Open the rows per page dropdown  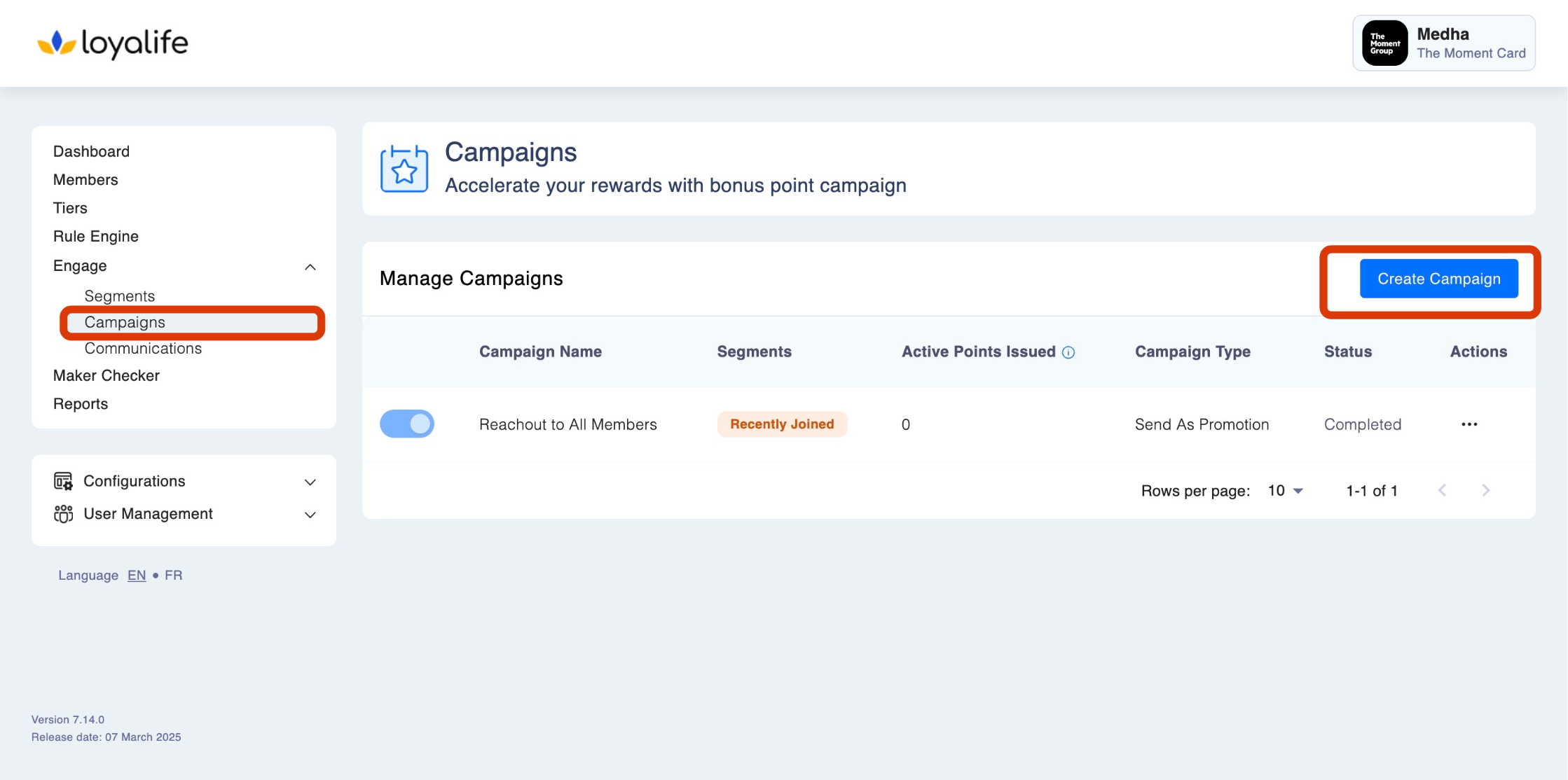point(1286,491)
